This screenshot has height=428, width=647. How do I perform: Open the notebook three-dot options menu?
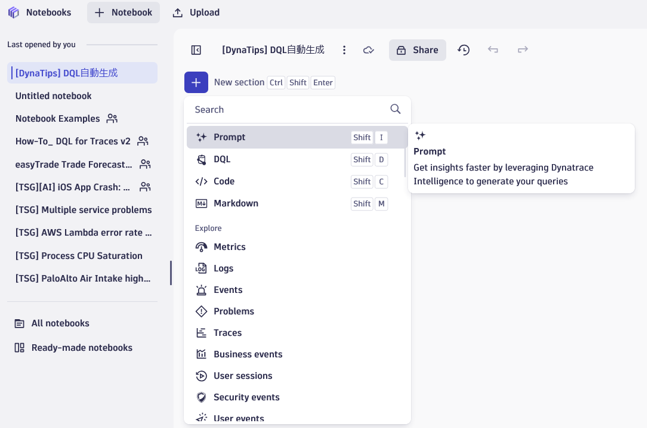pos(344,50)
